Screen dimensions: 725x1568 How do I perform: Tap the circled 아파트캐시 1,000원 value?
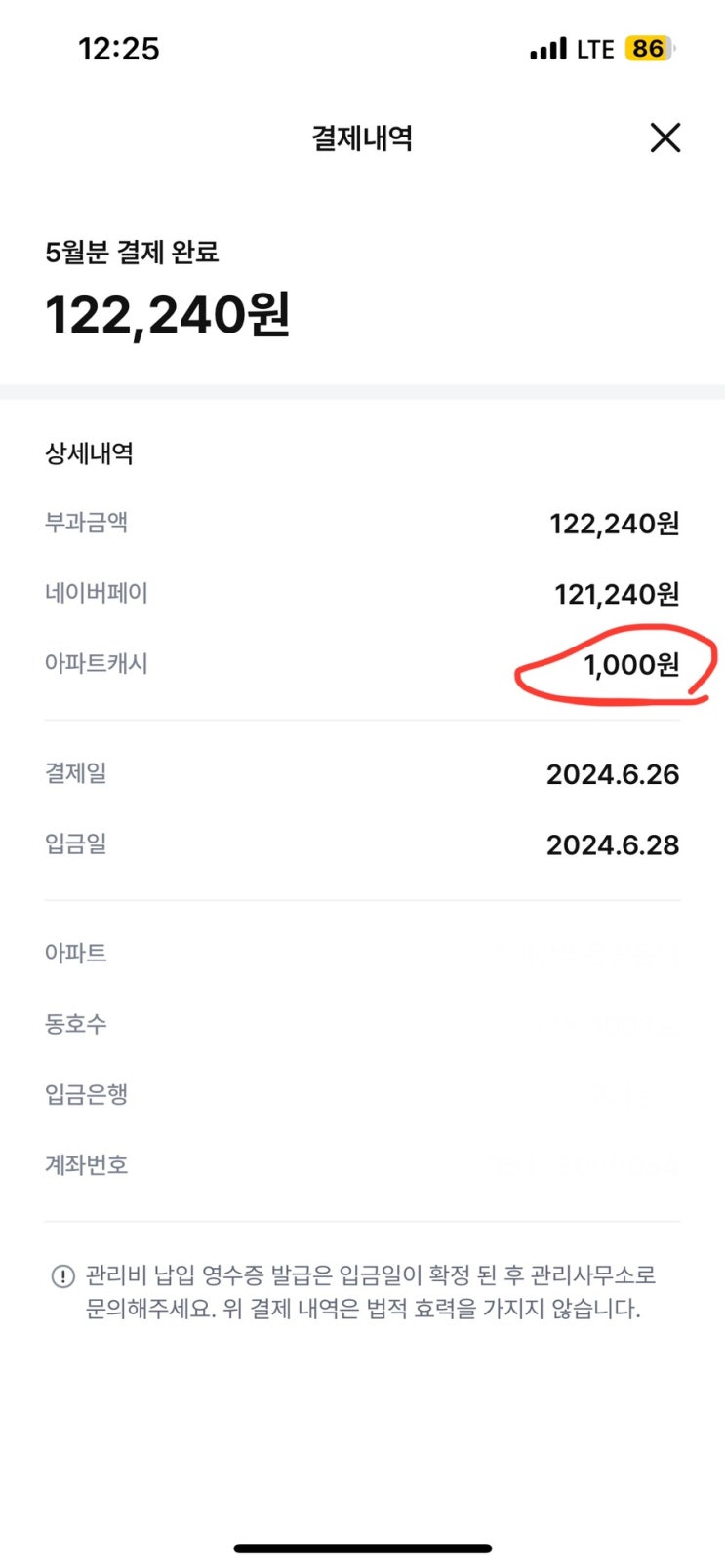(630, 665)
